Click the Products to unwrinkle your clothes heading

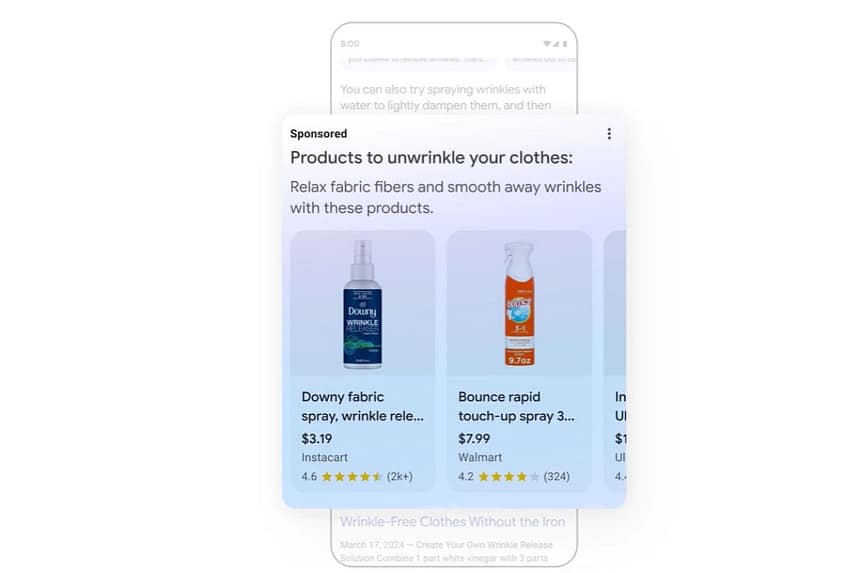(431, 158)
